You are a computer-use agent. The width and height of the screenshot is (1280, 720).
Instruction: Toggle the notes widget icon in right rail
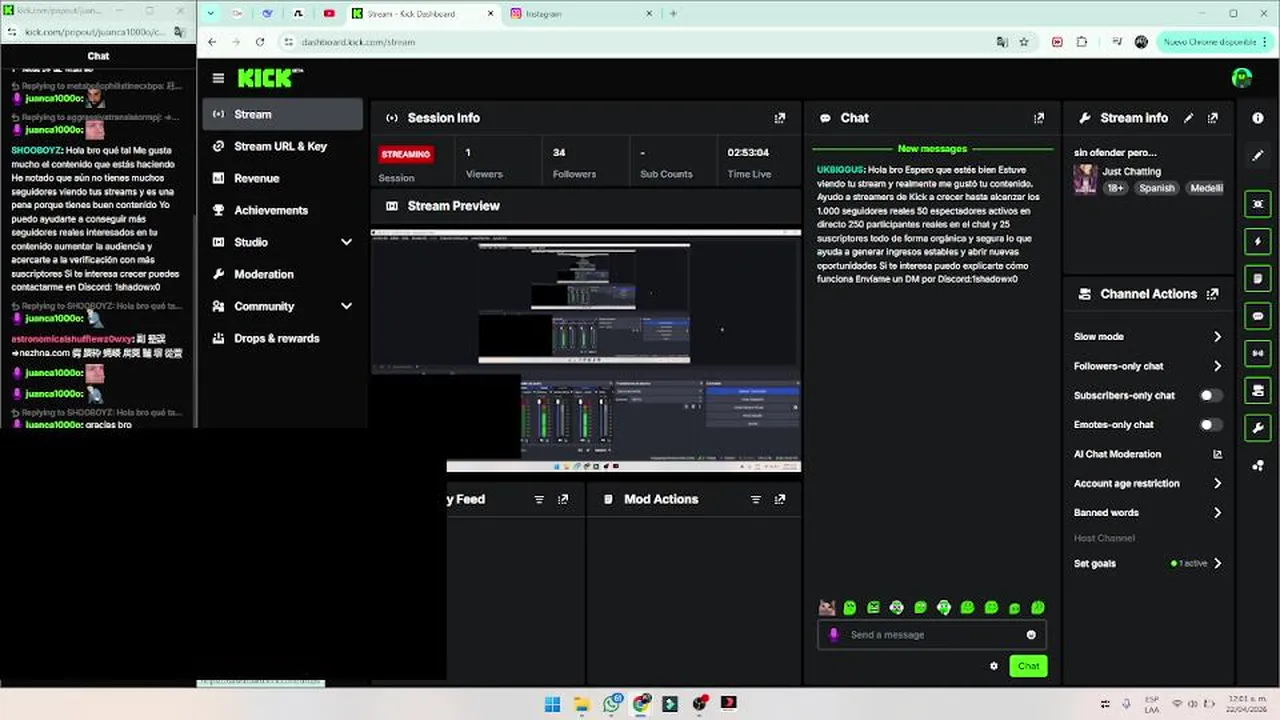[1258, 278]
